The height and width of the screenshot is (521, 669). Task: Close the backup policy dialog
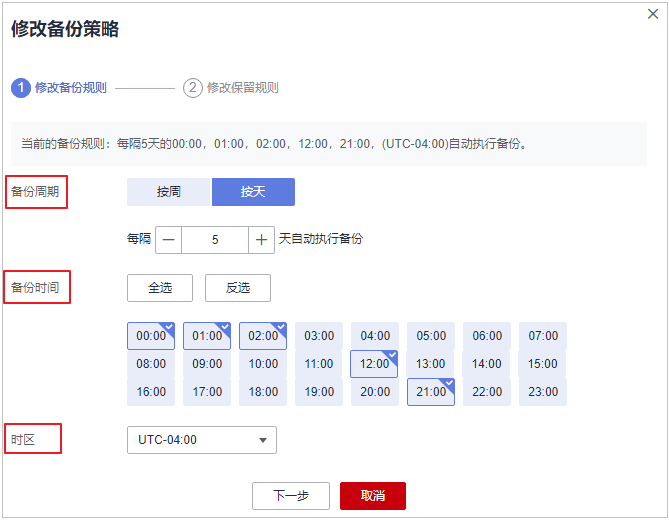(653, 14)
